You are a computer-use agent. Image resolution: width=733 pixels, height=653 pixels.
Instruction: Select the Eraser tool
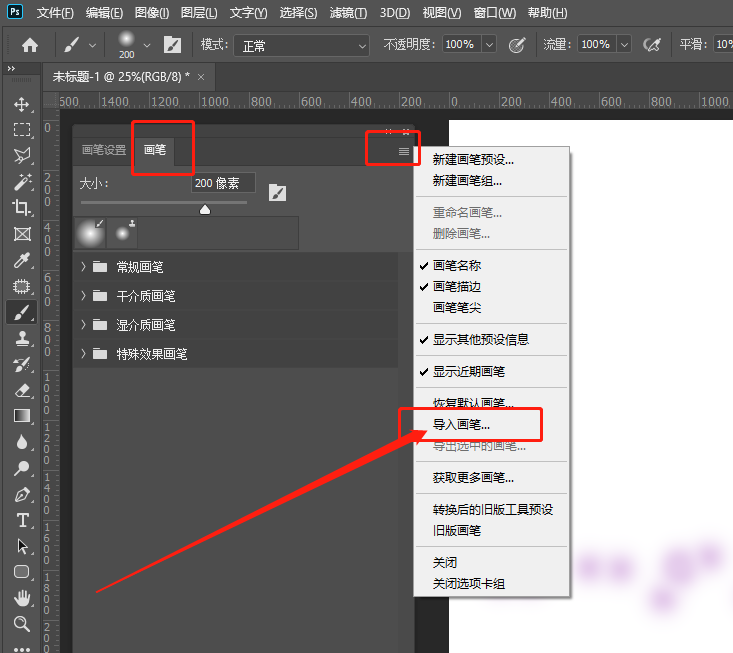pos(22,390)
